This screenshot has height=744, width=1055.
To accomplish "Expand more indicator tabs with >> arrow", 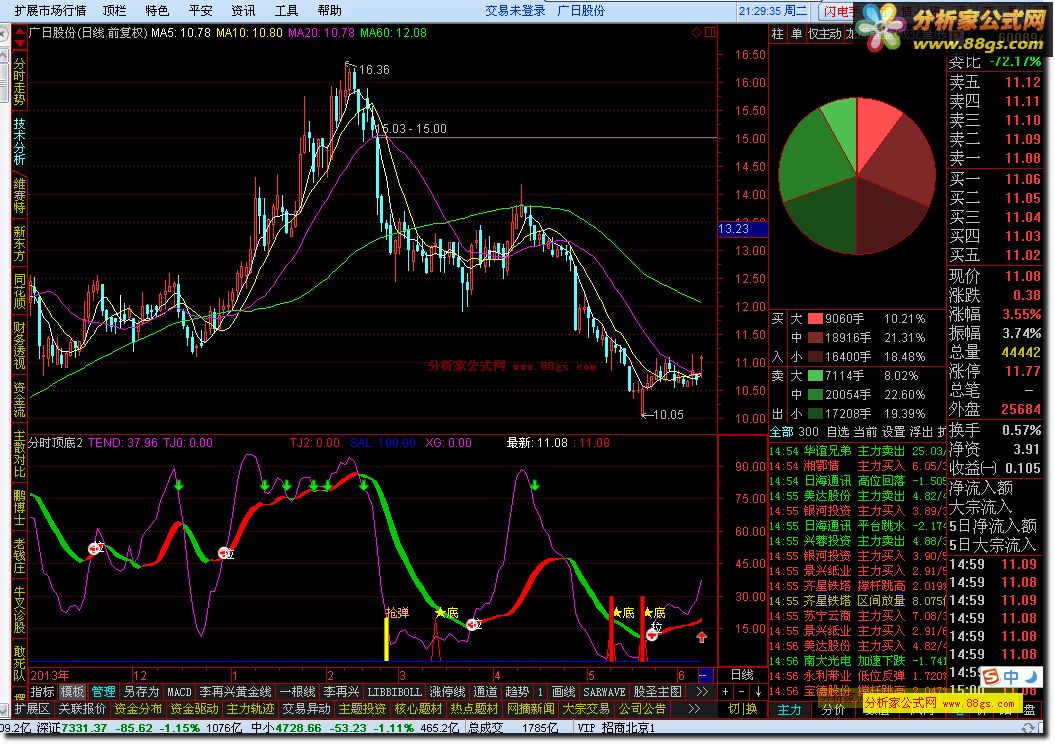I will coord(702,692).
